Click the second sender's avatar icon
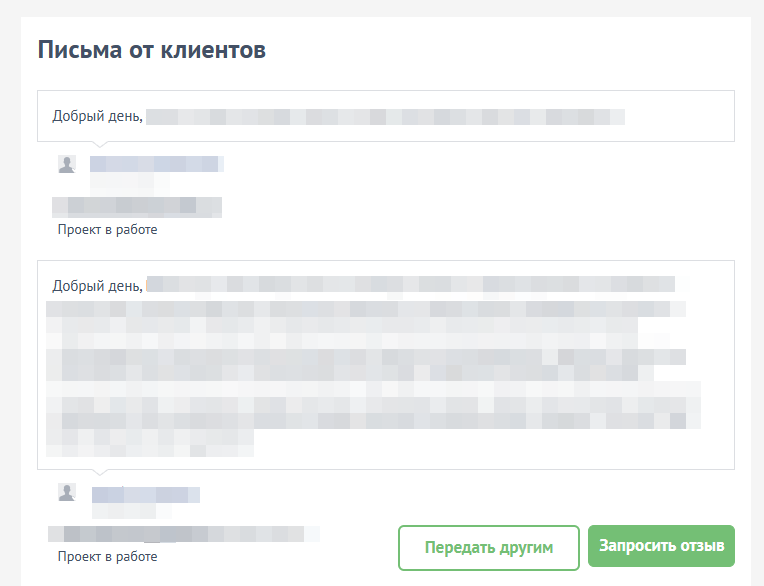764x586 pixels. click(x=66, y=492)
